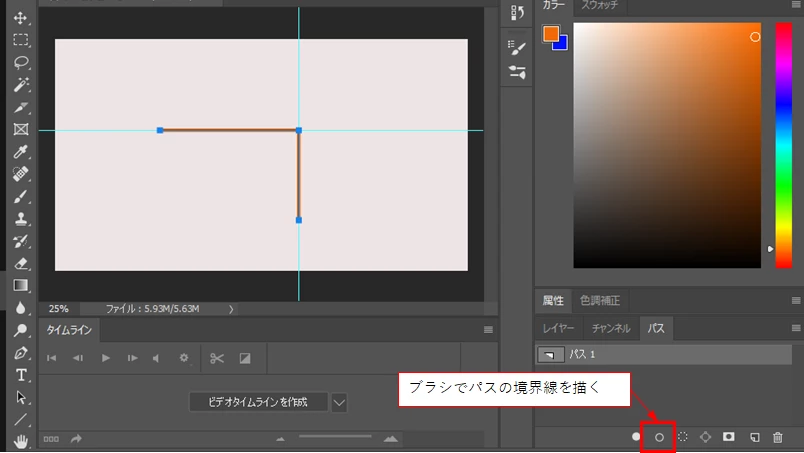Load path as a selection
The image size is (804, 453).
[682, 437]
